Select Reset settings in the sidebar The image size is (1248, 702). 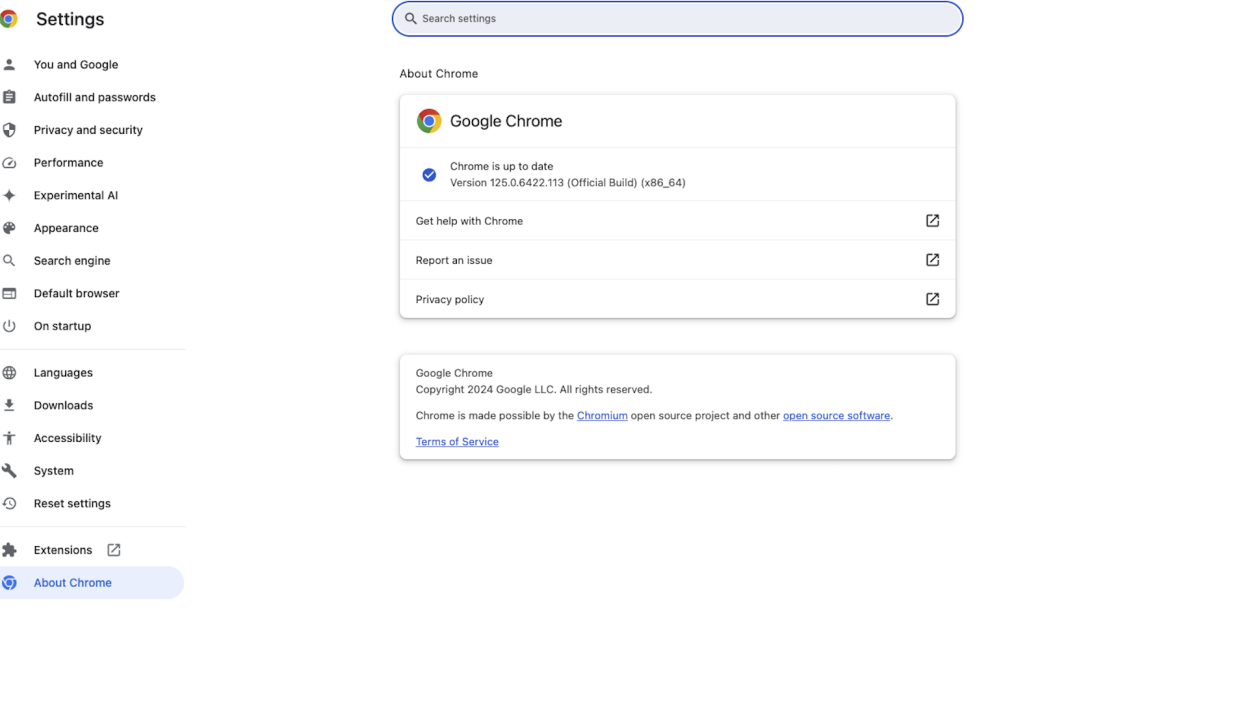[72, 504]
